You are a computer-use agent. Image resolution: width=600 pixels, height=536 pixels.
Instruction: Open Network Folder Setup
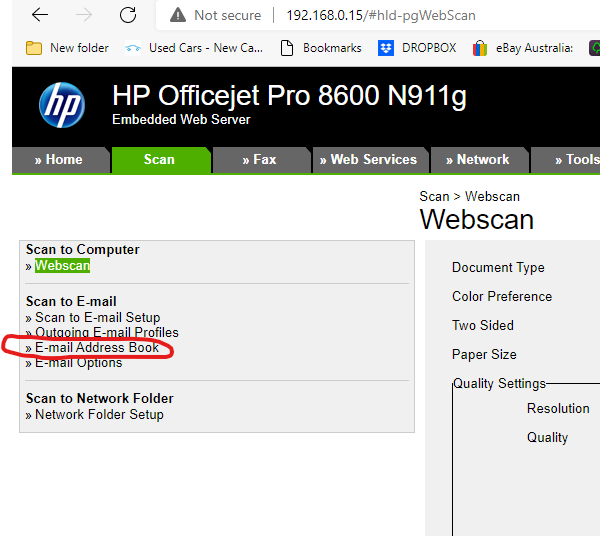coord(99,415)
